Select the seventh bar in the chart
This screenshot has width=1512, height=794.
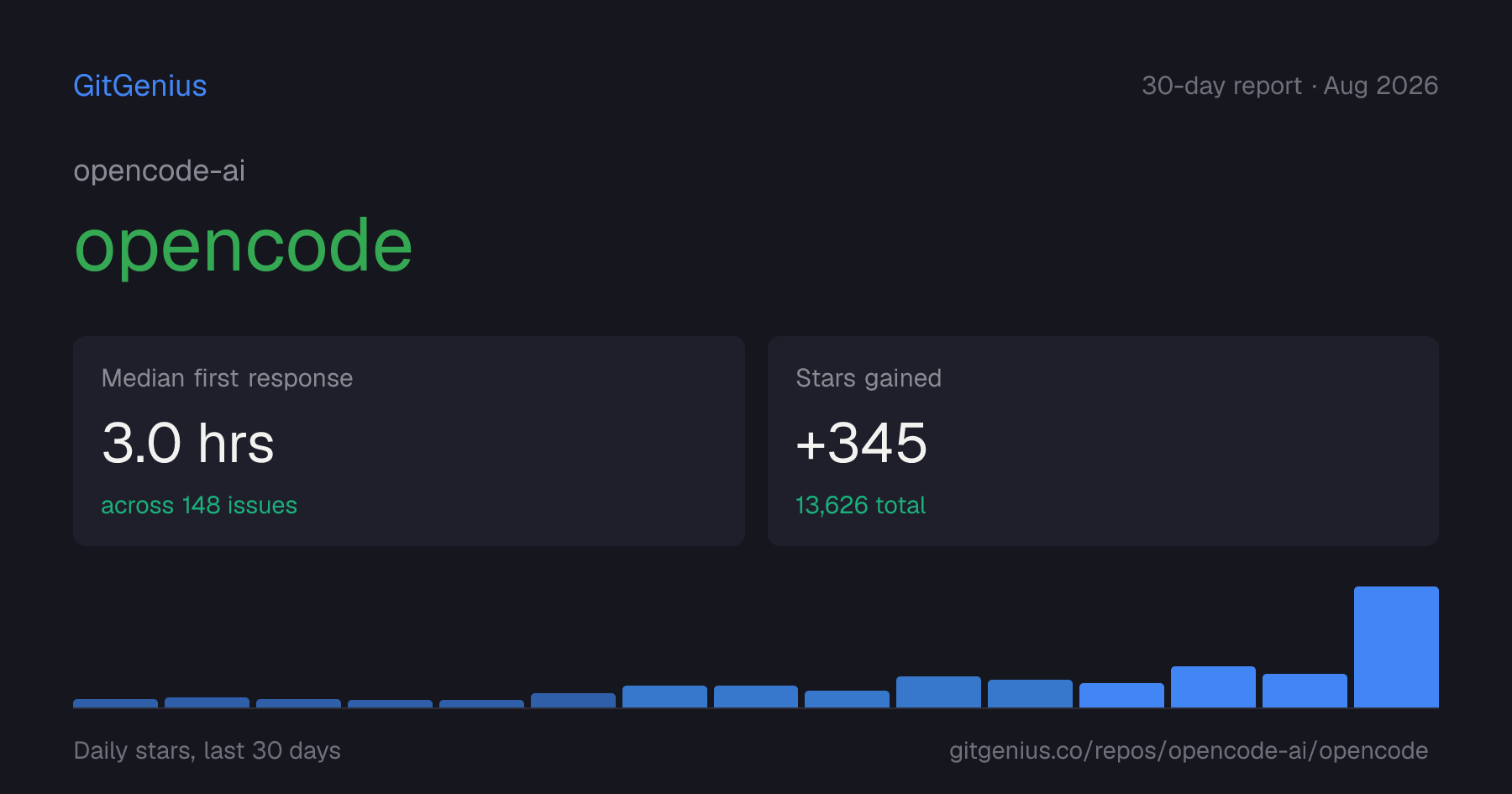[664, 697]
